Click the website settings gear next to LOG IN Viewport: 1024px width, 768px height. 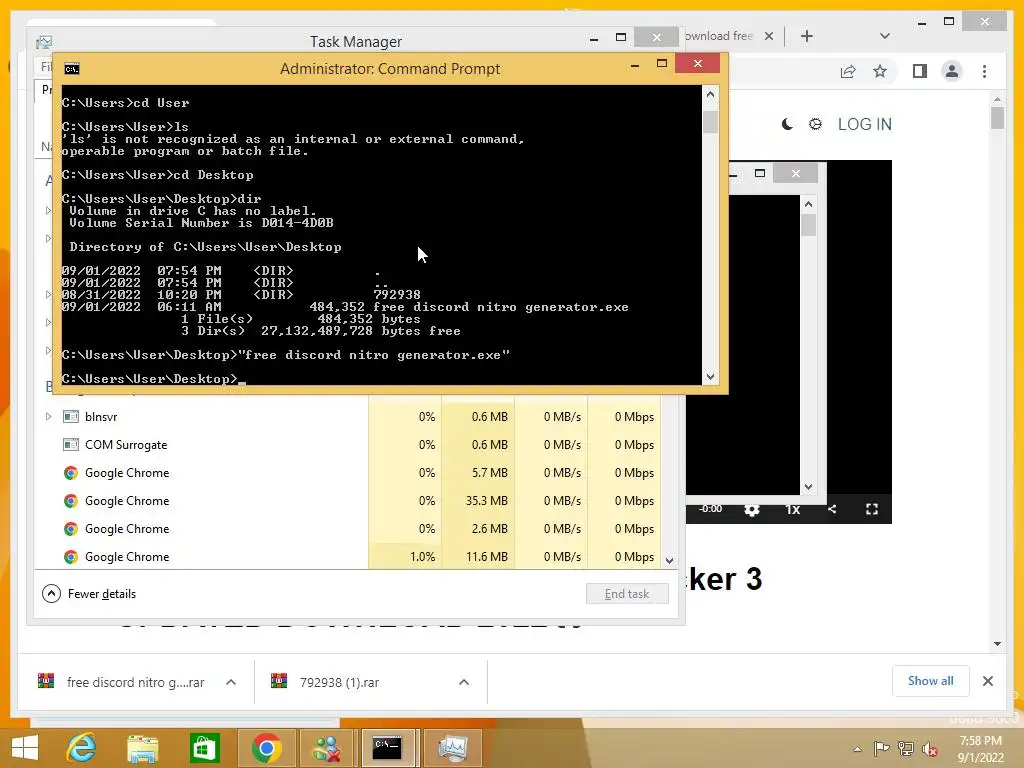tap(815, 124)
